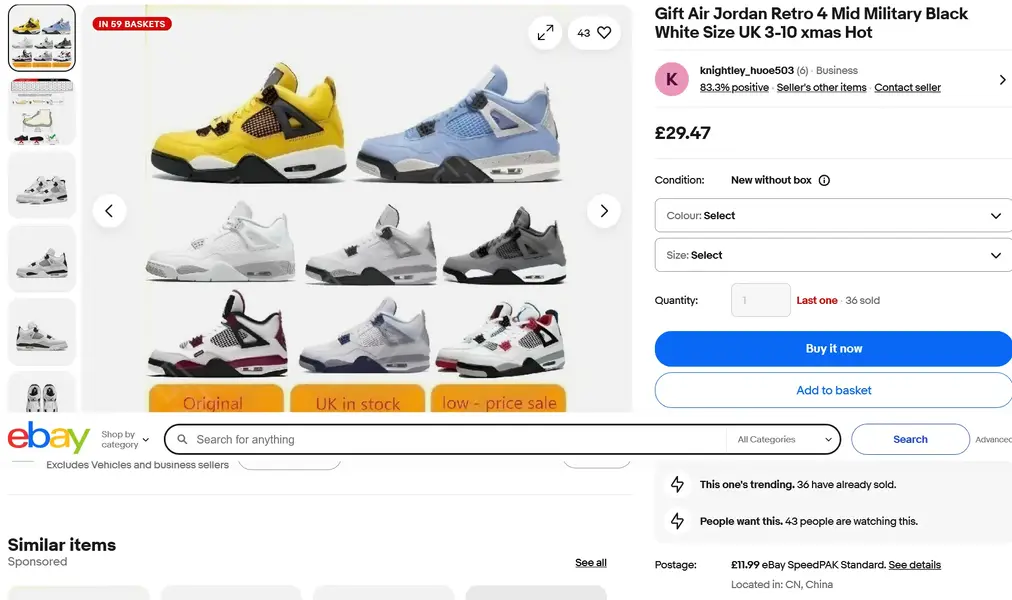This screenshot has width=1012, height=600.
Task: Select the first sneaker collage thumbnail
Action: [x=42, y=38]
